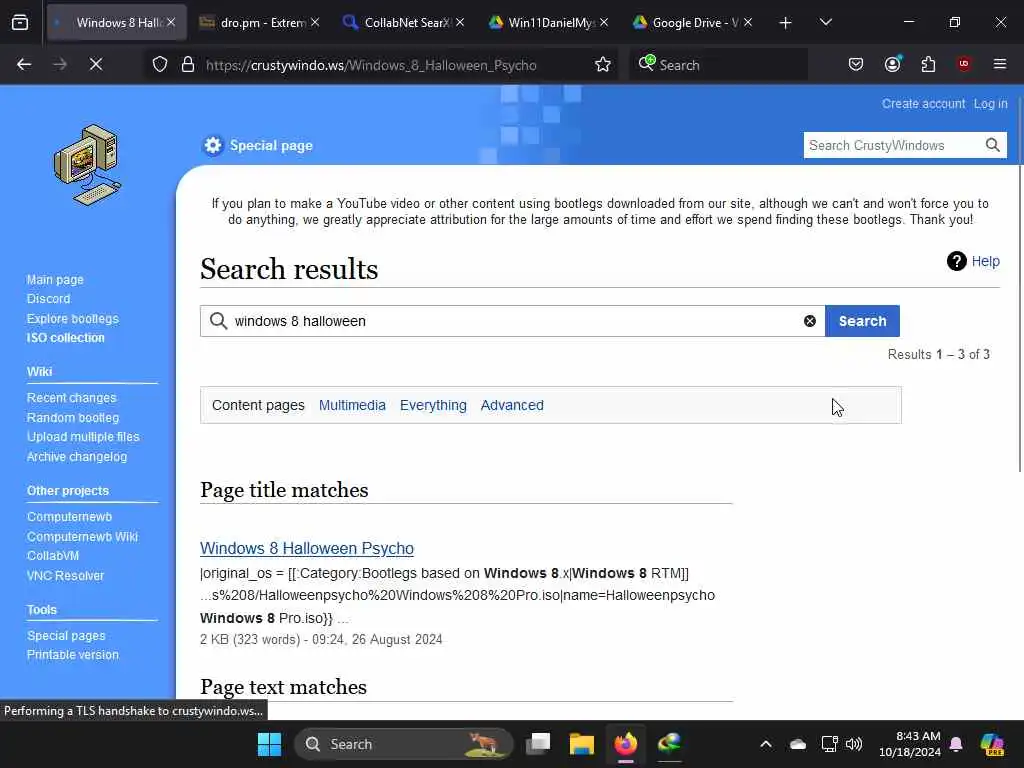Open CollabVM sidebar link

click(53, 556)
